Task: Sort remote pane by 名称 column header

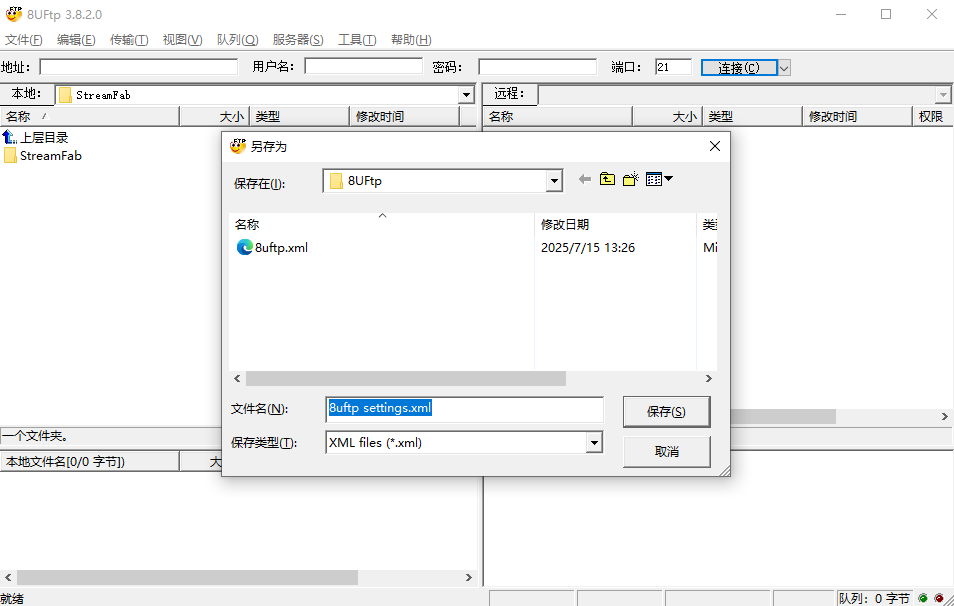Action: click(557, 116)
